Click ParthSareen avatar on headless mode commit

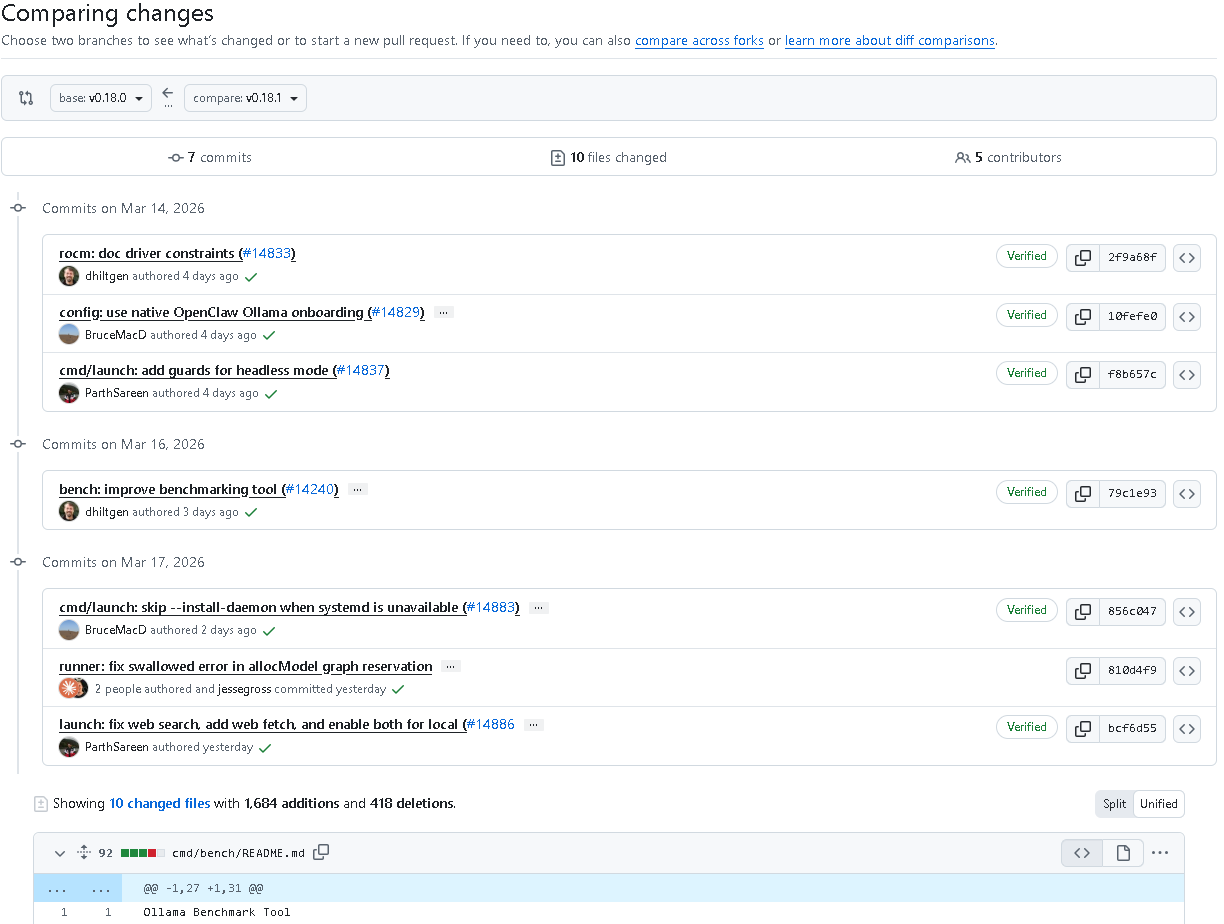(x=69, y=393)
